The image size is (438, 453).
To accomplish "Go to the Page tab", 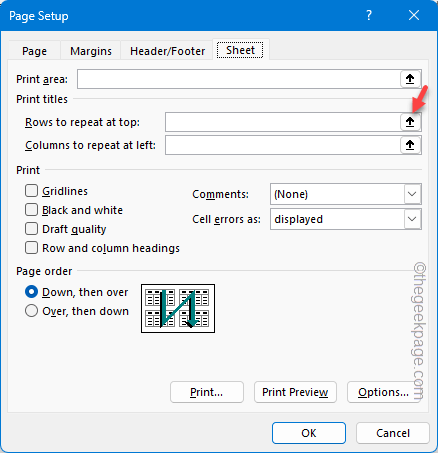I will pos(34,51).
